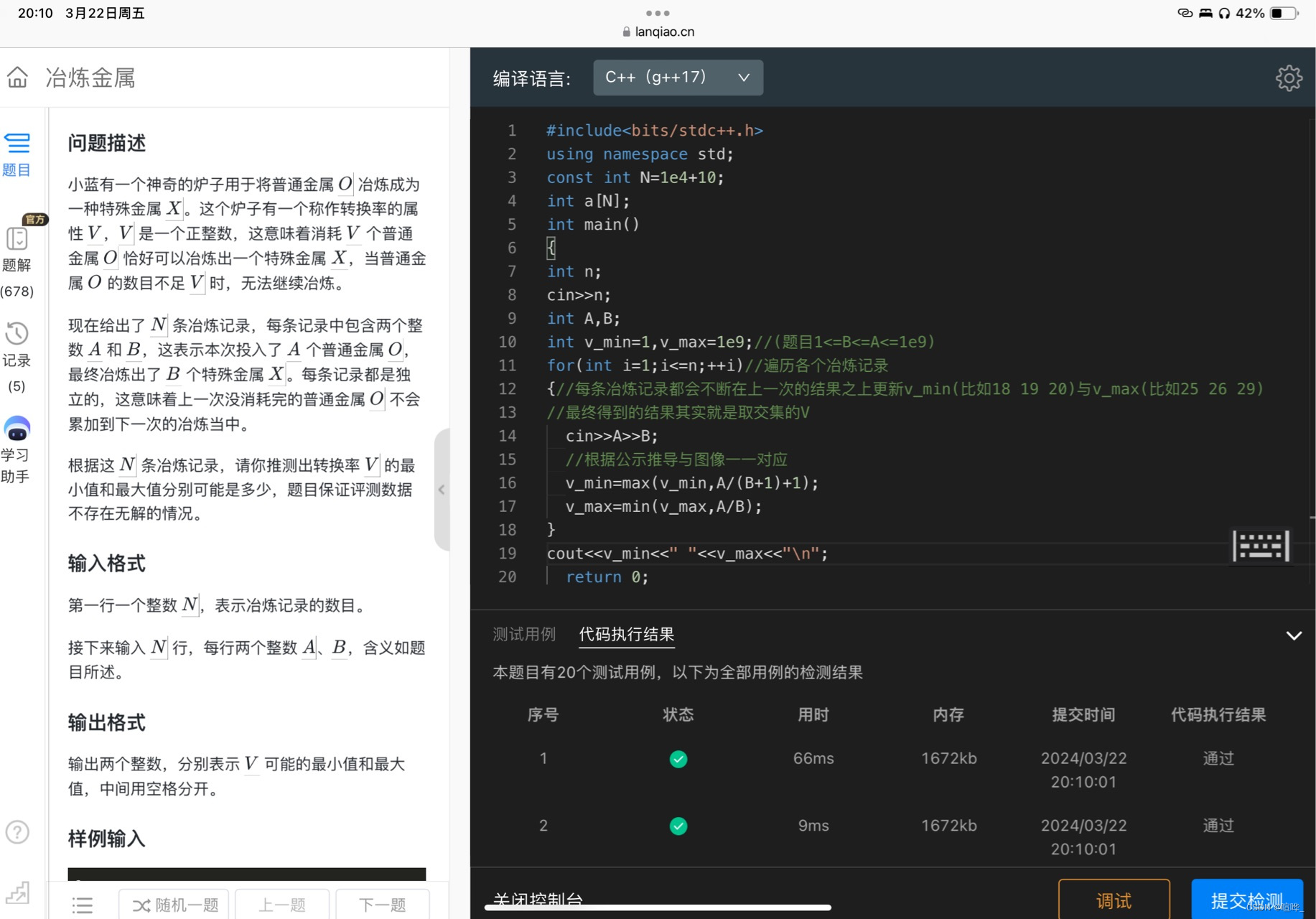1316x919 pixels.
Task: Tap the lanqiao.cn address bar
Action: coord(658,32)
